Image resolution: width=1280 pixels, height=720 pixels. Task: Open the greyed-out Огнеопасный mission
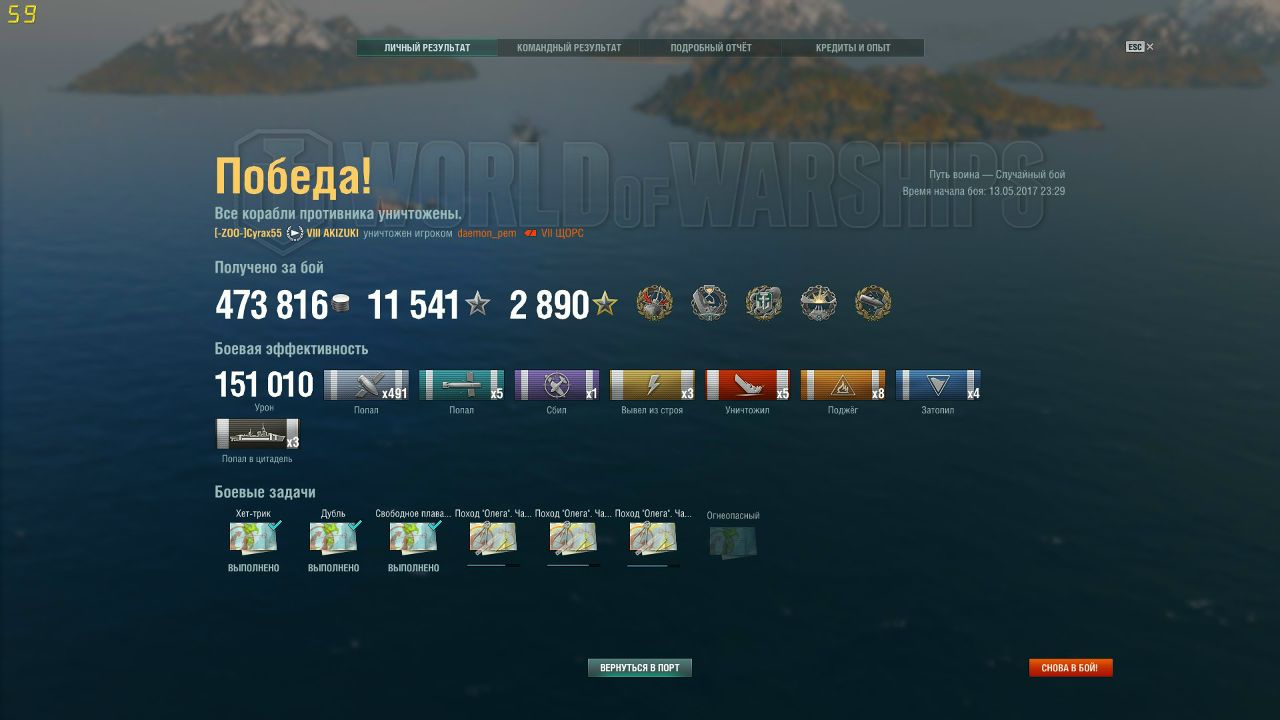tap(733, 541)
